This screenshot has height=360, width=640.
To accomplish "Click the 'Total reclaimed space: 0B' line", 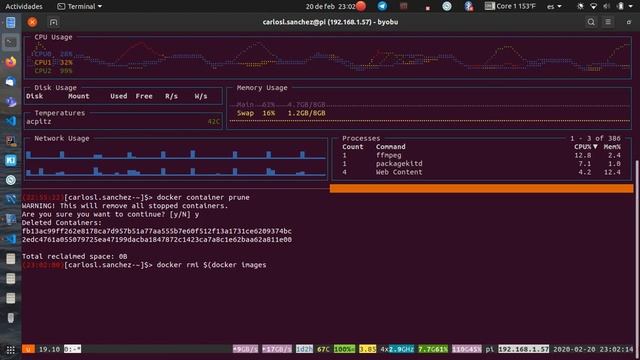I will pyautogui.click(x=74, y=256).
